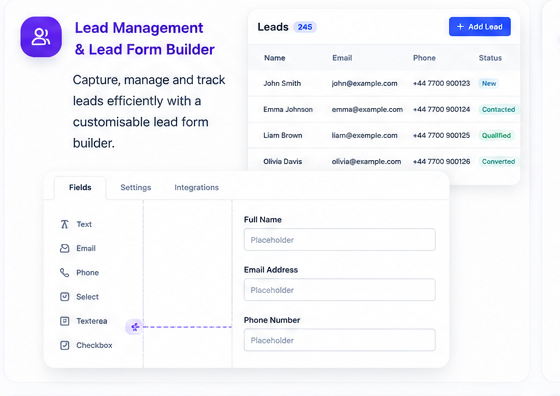Switch to the Settings tab
Image resolution: width=560 pixels, height=396 pixels.
click(136, 187)
